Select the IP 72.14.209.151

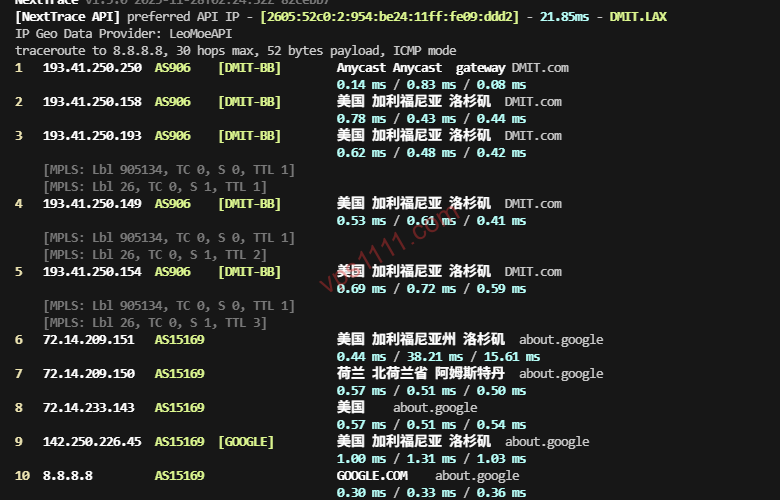point(89,340)
